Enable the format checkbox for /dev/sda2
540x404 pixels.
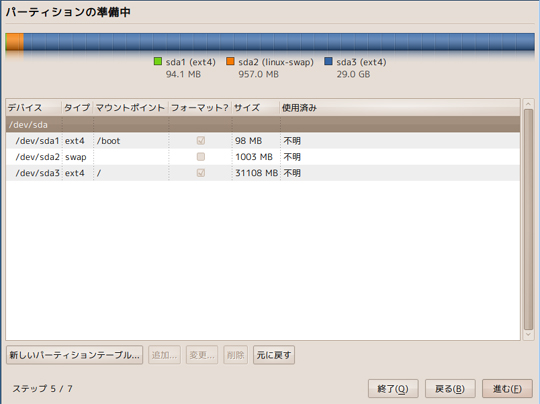[201, 157]
